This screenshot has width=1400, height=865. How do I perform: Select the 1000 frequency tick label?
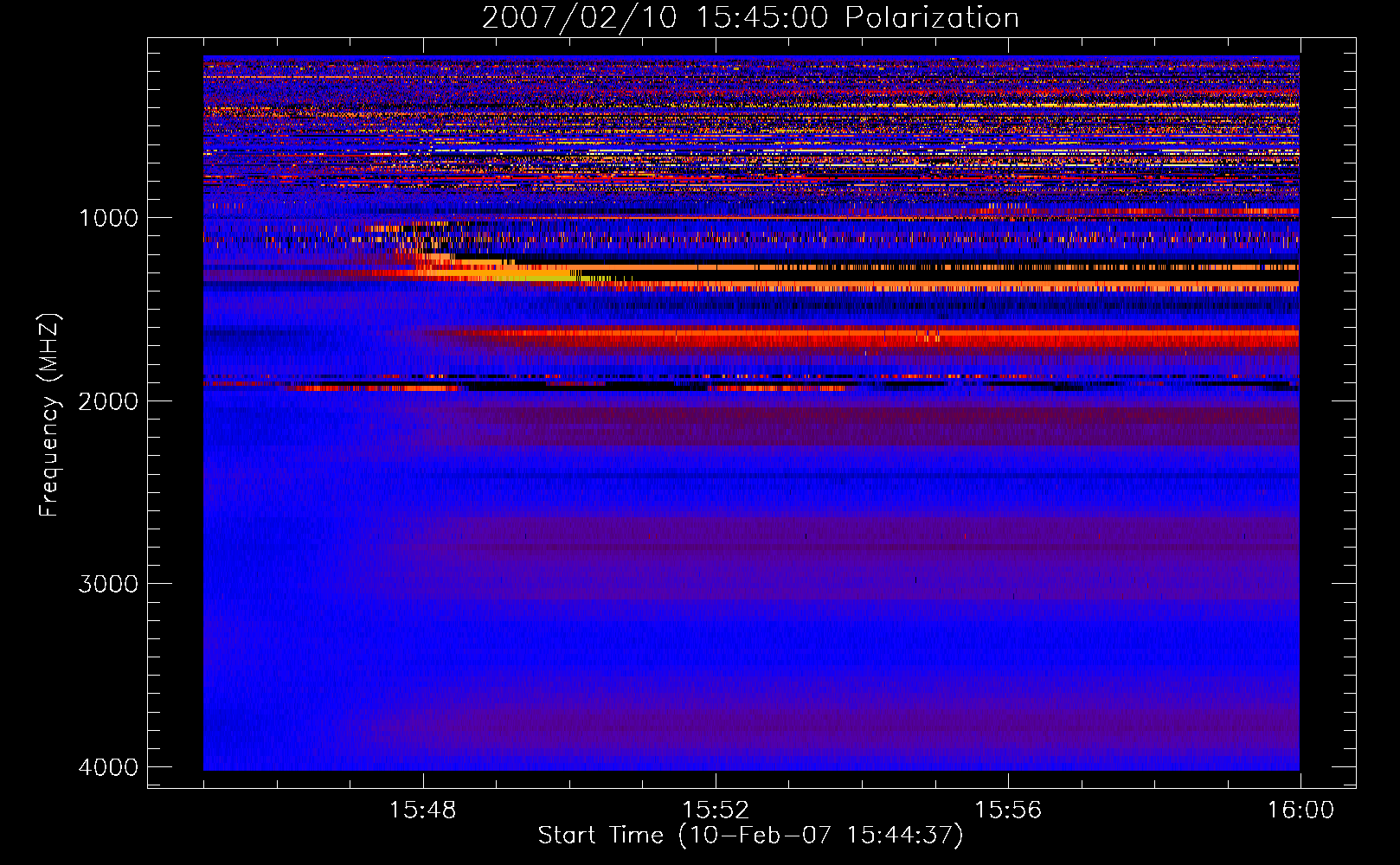(x=108, y=217)
